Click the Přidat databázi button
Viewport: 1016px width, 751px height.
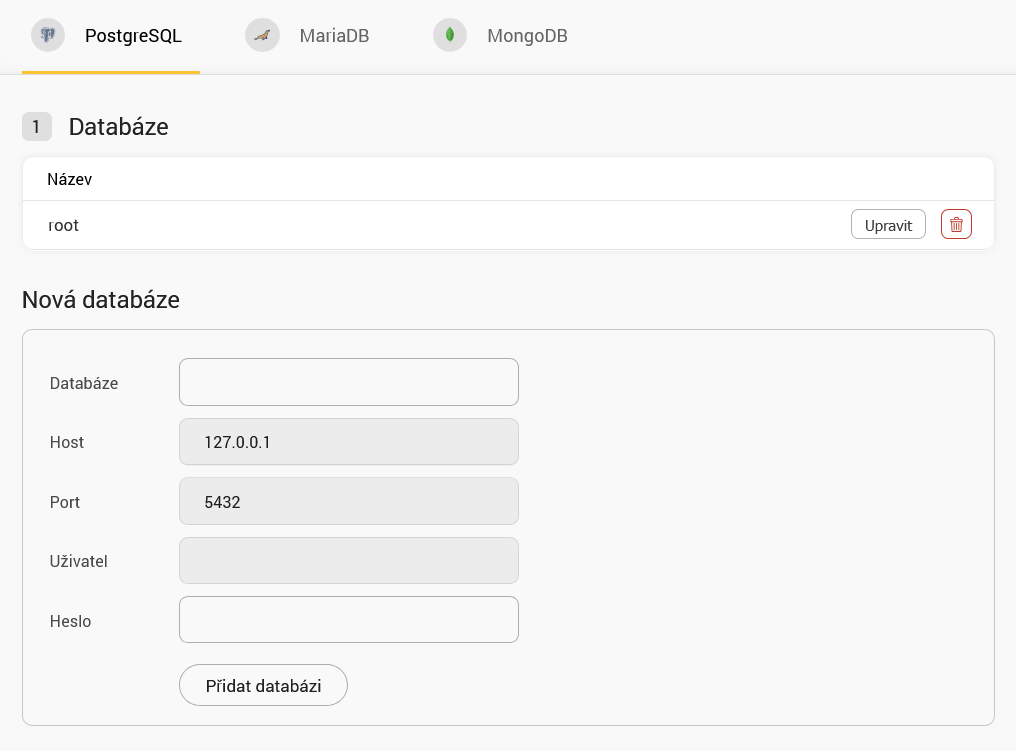point(263,685)
